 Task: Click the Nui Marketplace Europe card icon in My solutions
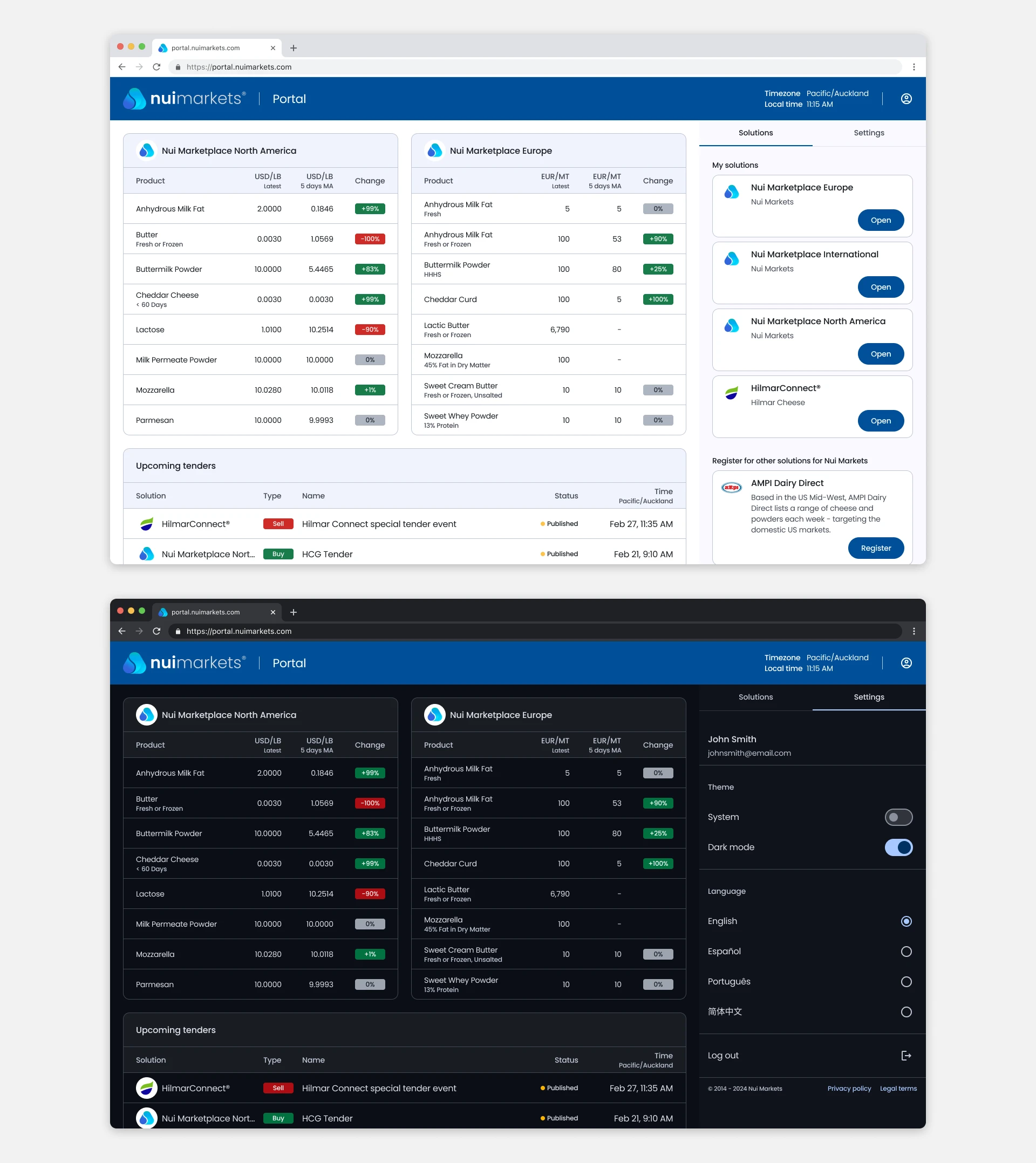(732, 191)
